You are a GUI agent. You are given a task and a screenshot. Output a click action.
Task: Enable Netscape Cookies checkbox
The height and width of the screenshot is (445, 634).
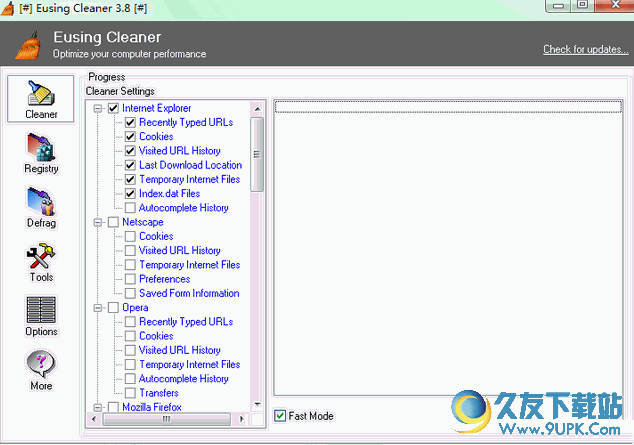[130, 236]
